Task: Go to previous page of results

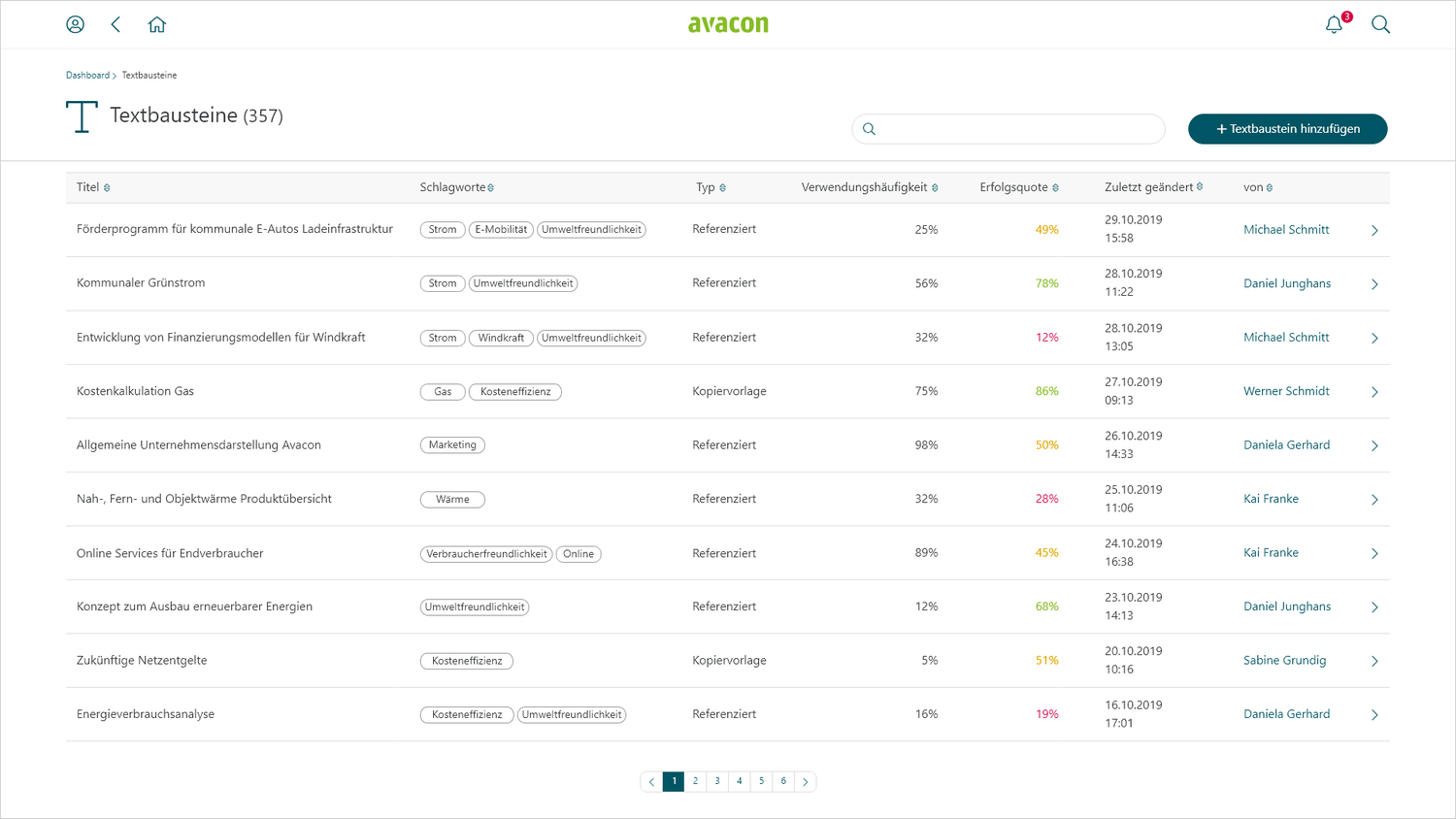Action: 651,781
